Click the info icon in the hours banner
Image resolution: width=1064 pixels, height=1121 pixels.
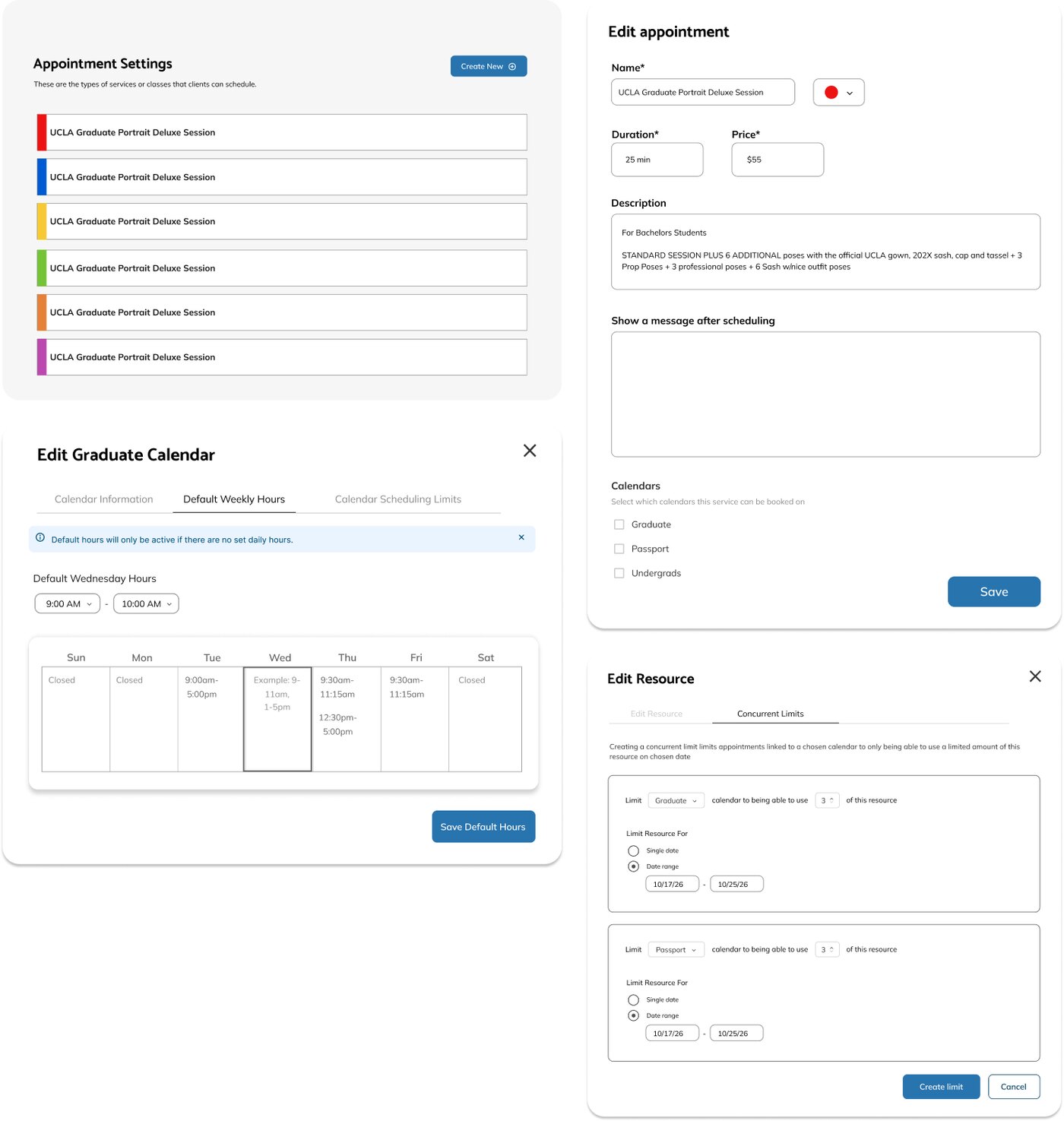click(x=40, y=538)
